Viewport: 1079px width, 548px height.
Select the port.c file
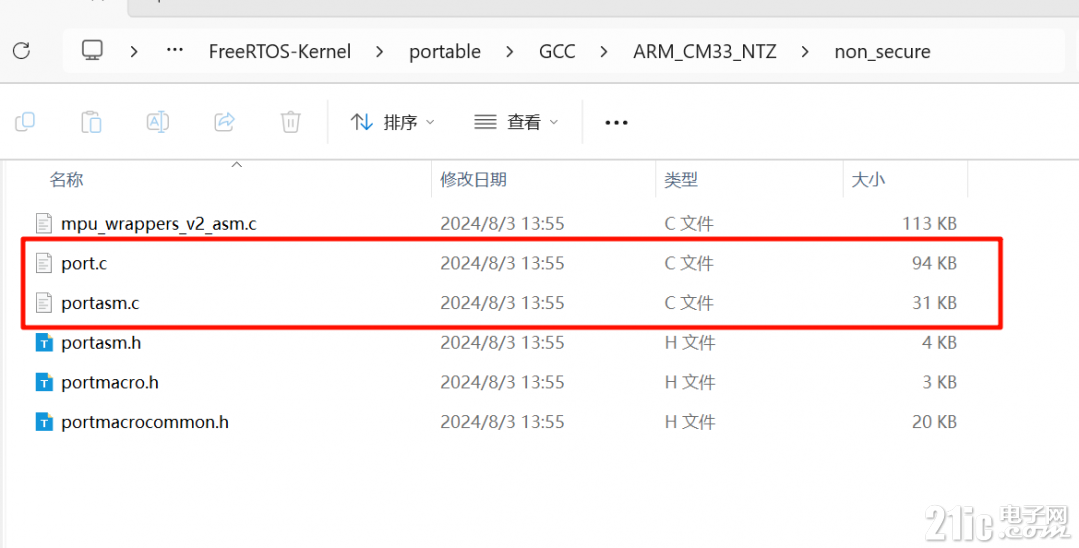pyautogui.click(x=84, y=263)
